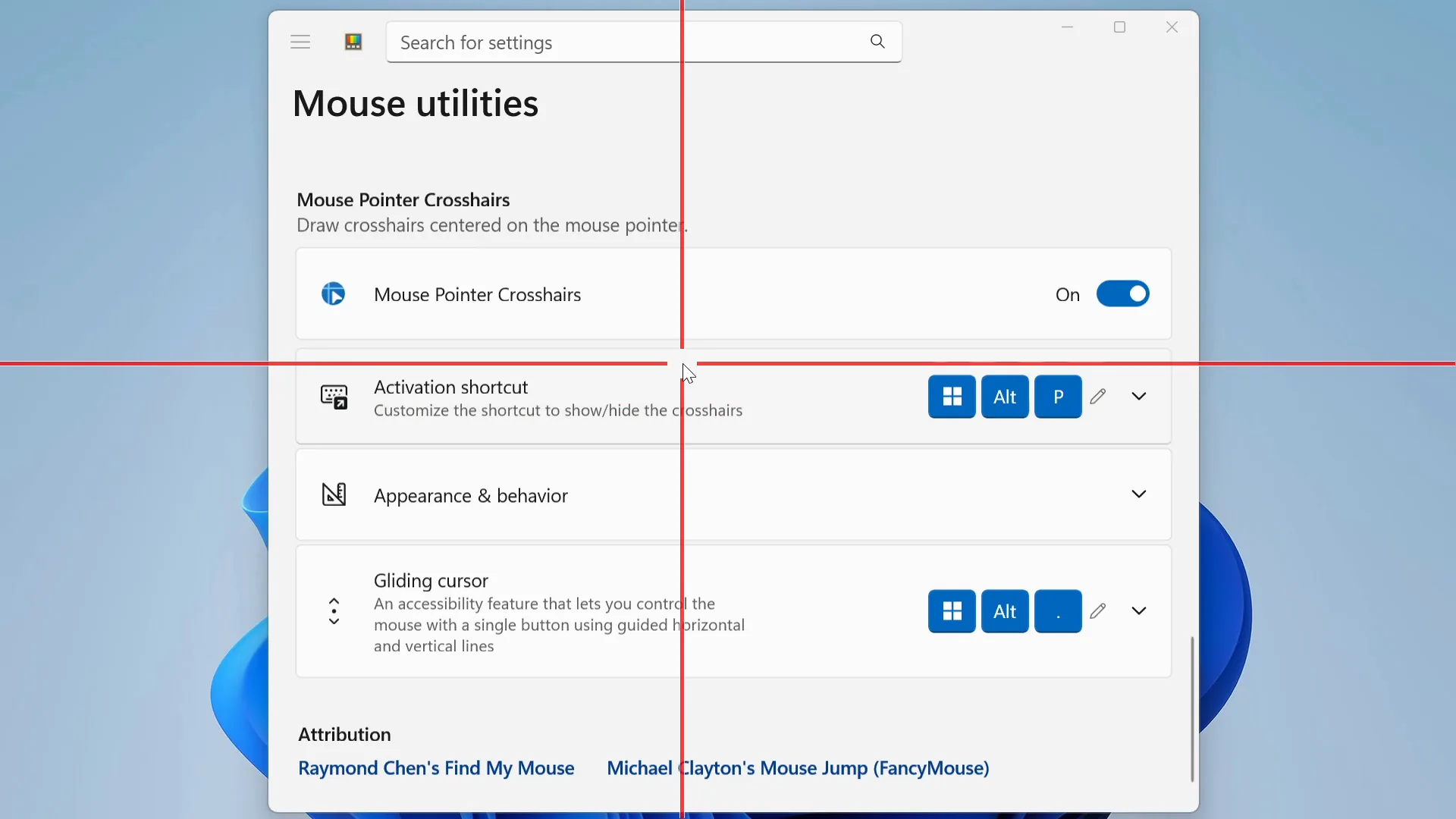1456x819 pixels.
Task: Click the Mouse Pointer Crosshairs module icon
Action: [333, 294]
